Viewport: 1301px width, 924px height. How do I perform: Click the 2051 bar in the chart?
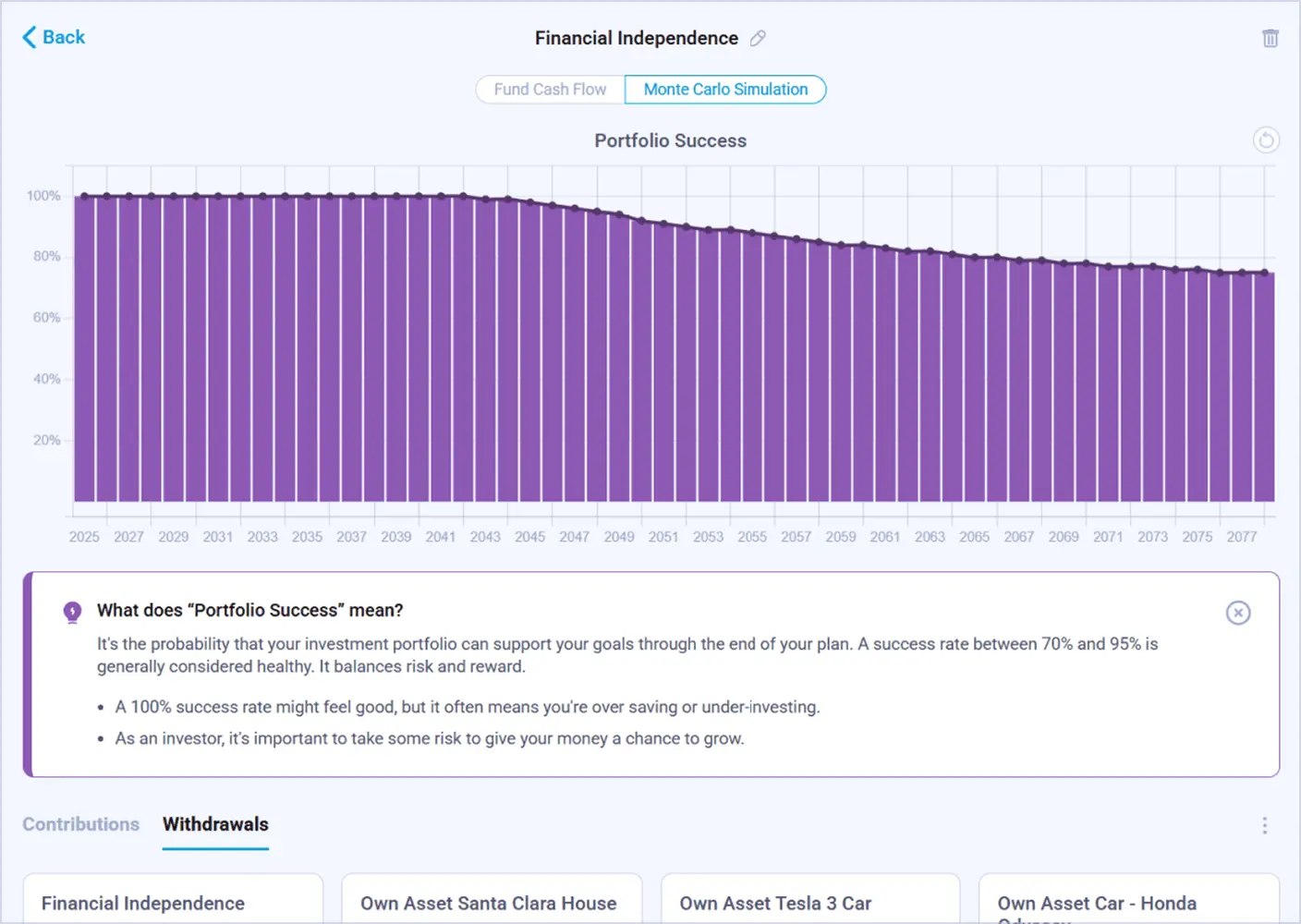coord(663,362)
